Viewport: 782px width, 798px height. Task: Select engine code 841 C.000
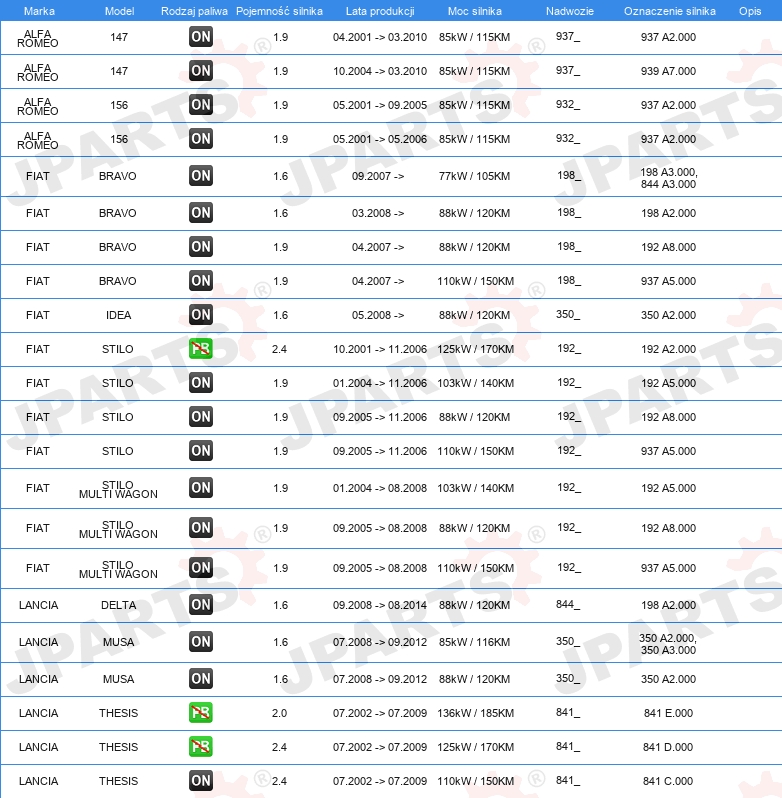(669, 781)
